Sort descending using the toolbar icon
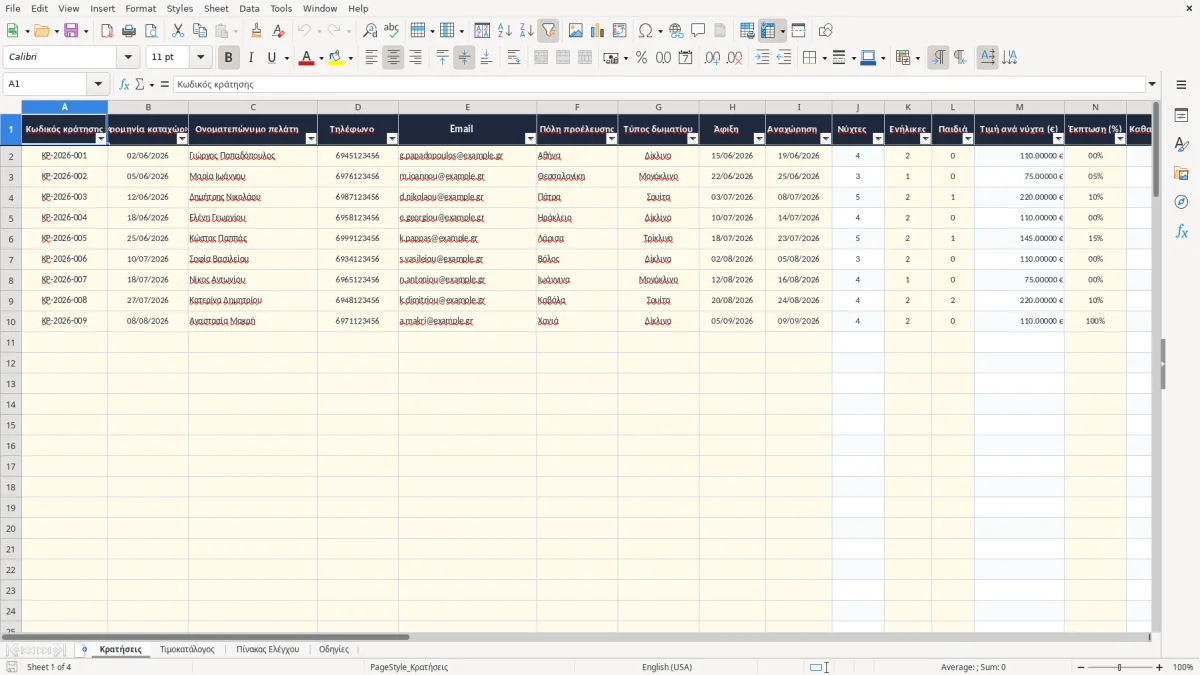Image resolution: width=1200 pixels, height=675 pixels. point(526,31)
